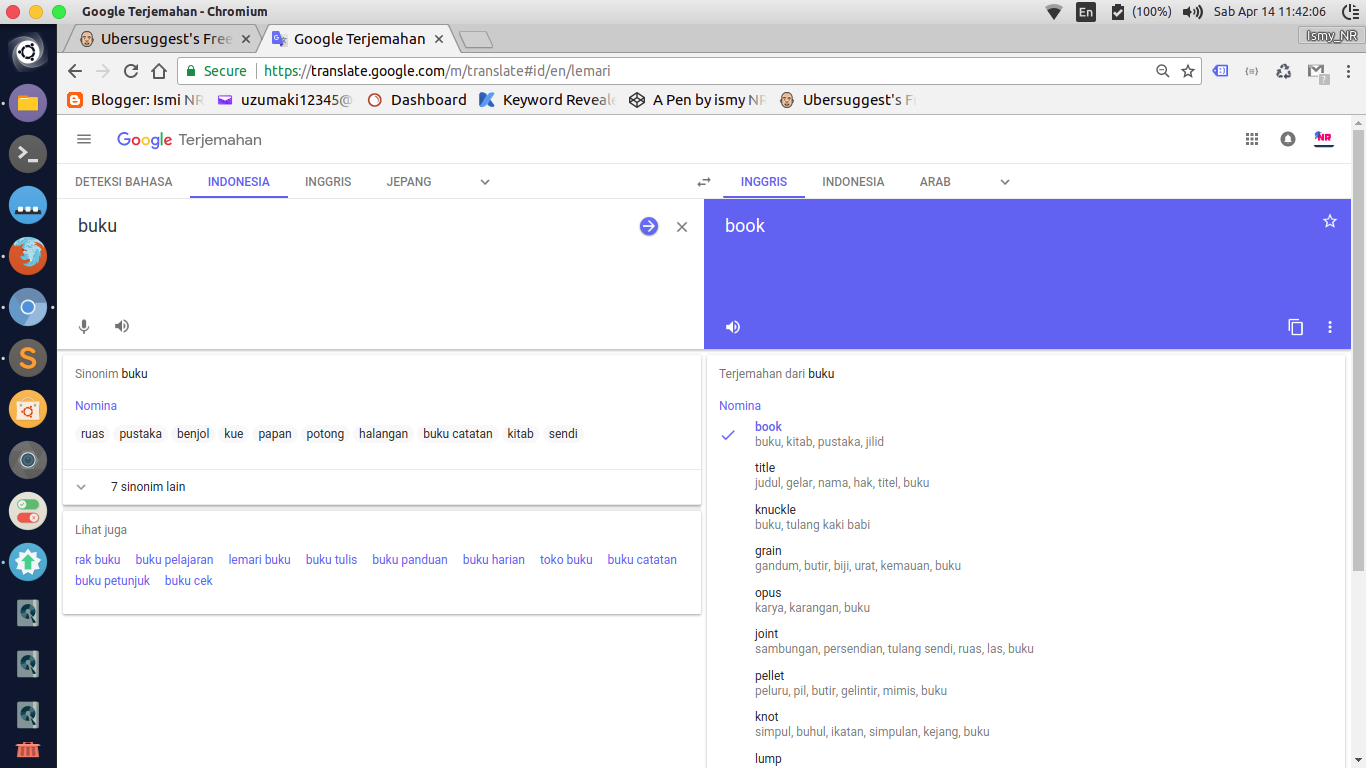Bookmark this page with star icon
This screenshot has width=1366, height=768.
pyautogui.click(x=1188, y=71)
